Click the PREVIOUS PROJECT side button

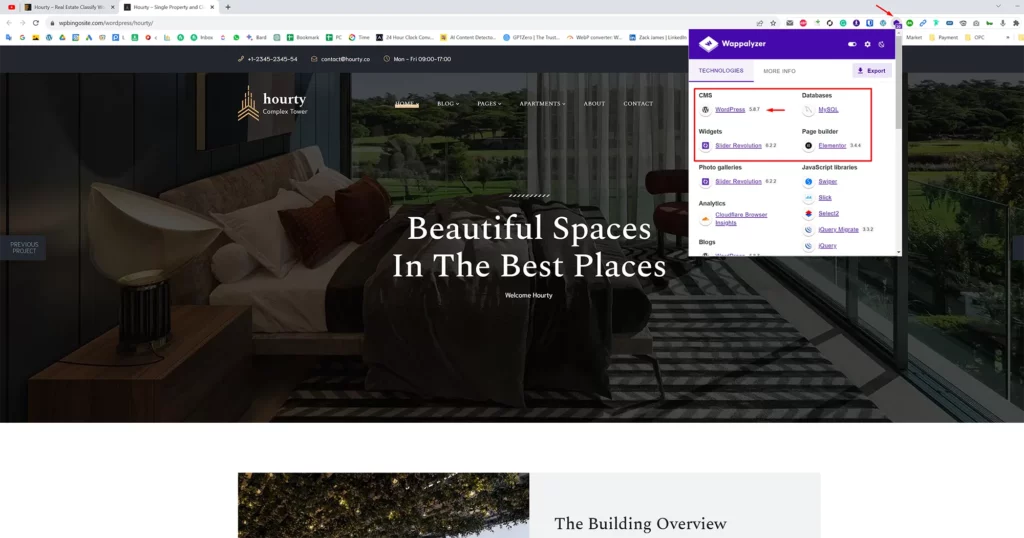24,247
